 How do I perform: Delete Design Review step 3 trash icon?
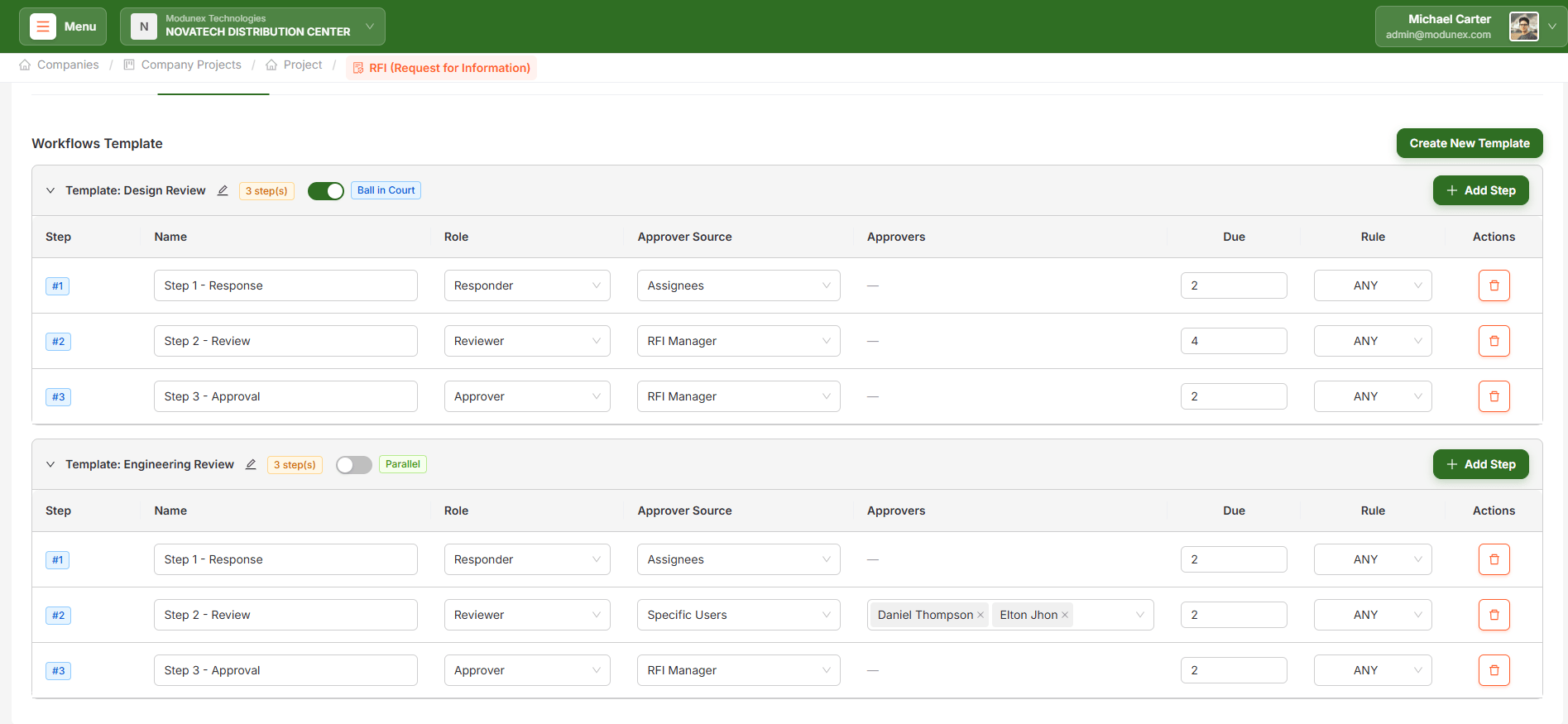(1494, 396)
